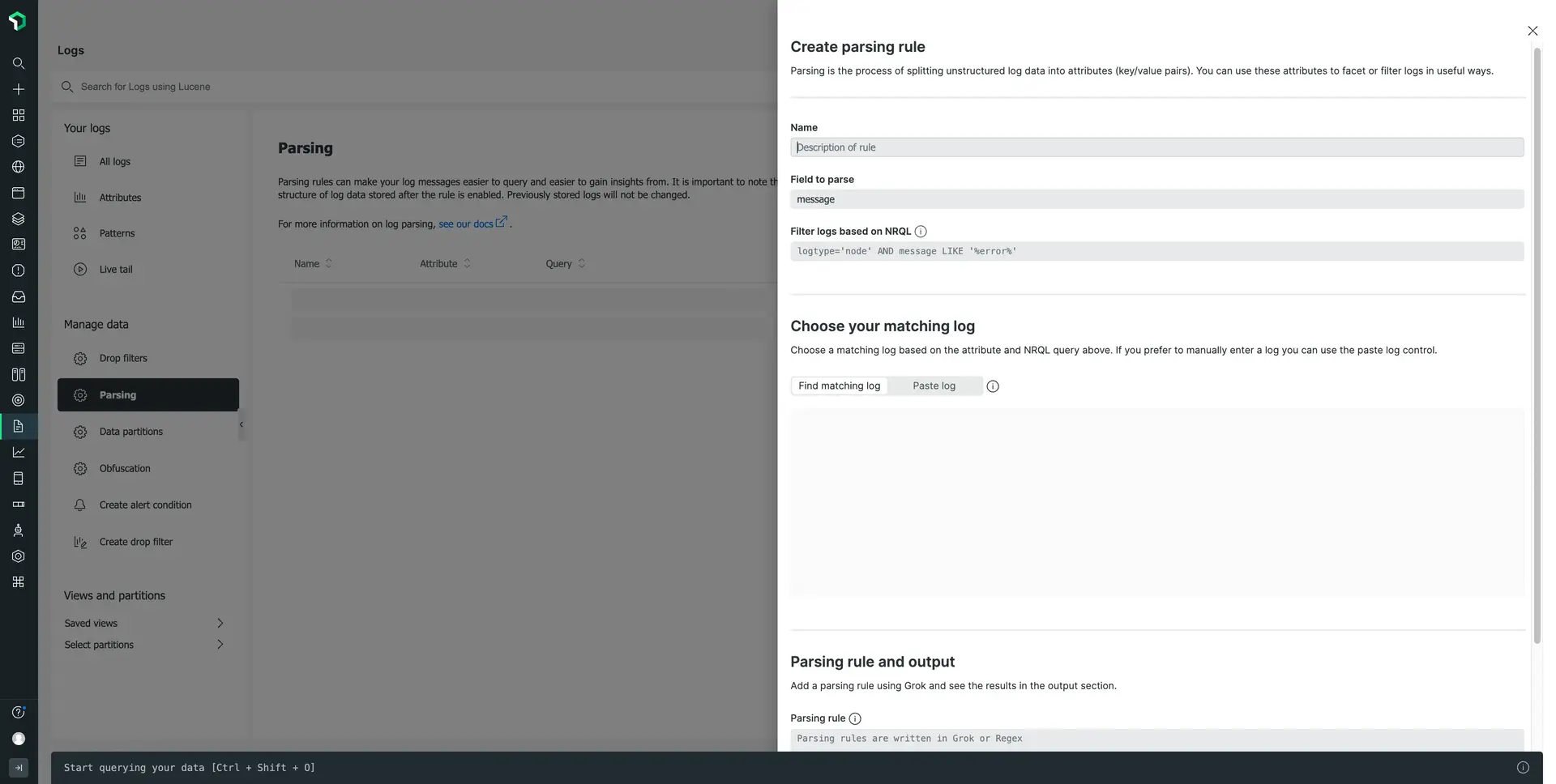
Task: Open the All capabilities grid icon
Action: 19,115
